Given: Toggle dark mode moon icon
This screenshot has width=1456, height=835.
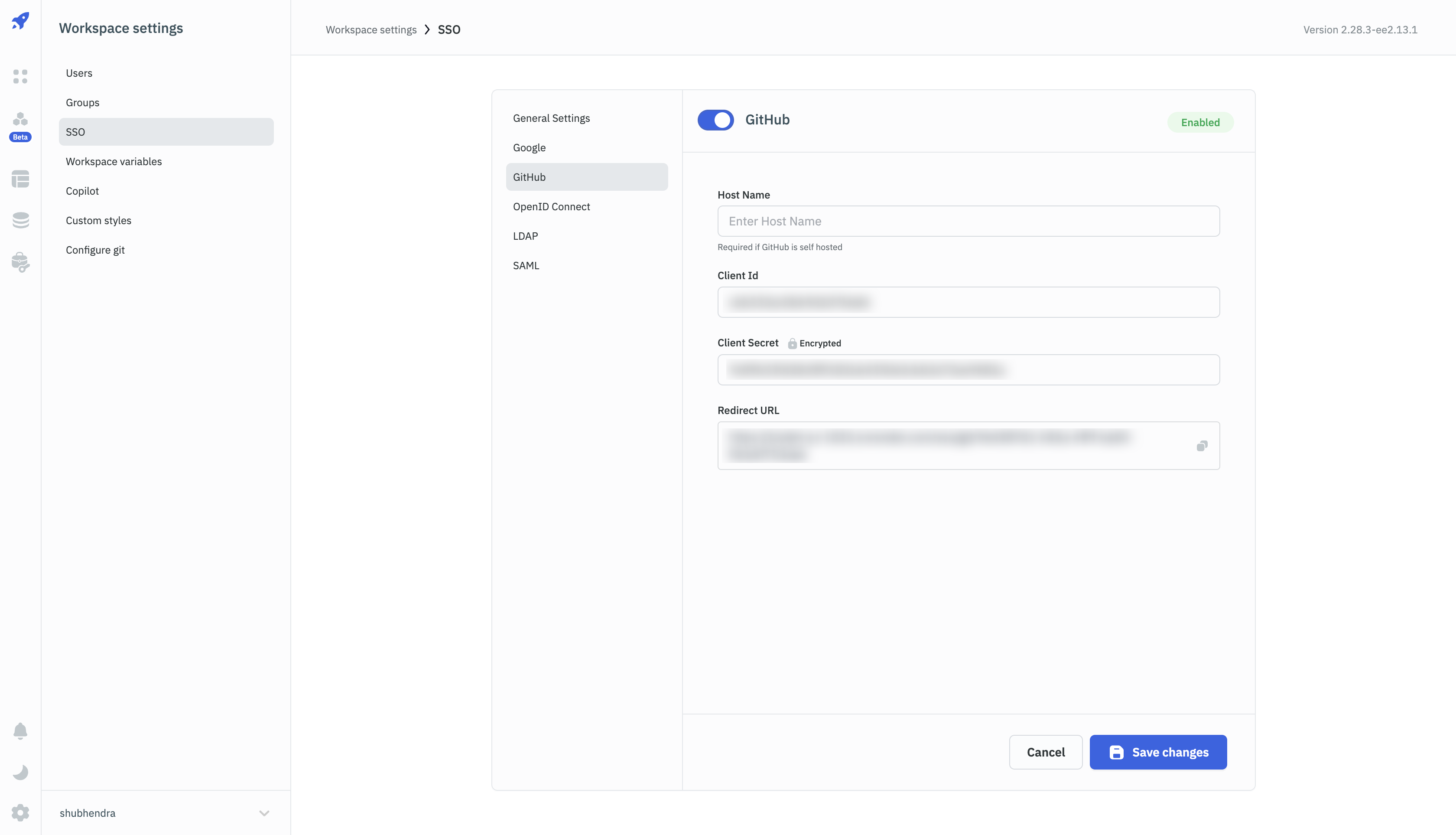Looking at the screenshot, I should (20, 772).
